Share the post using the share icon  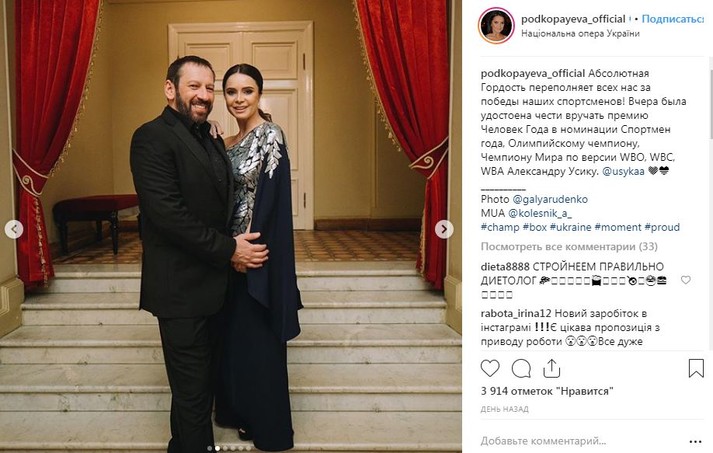(x=551, y=368)
